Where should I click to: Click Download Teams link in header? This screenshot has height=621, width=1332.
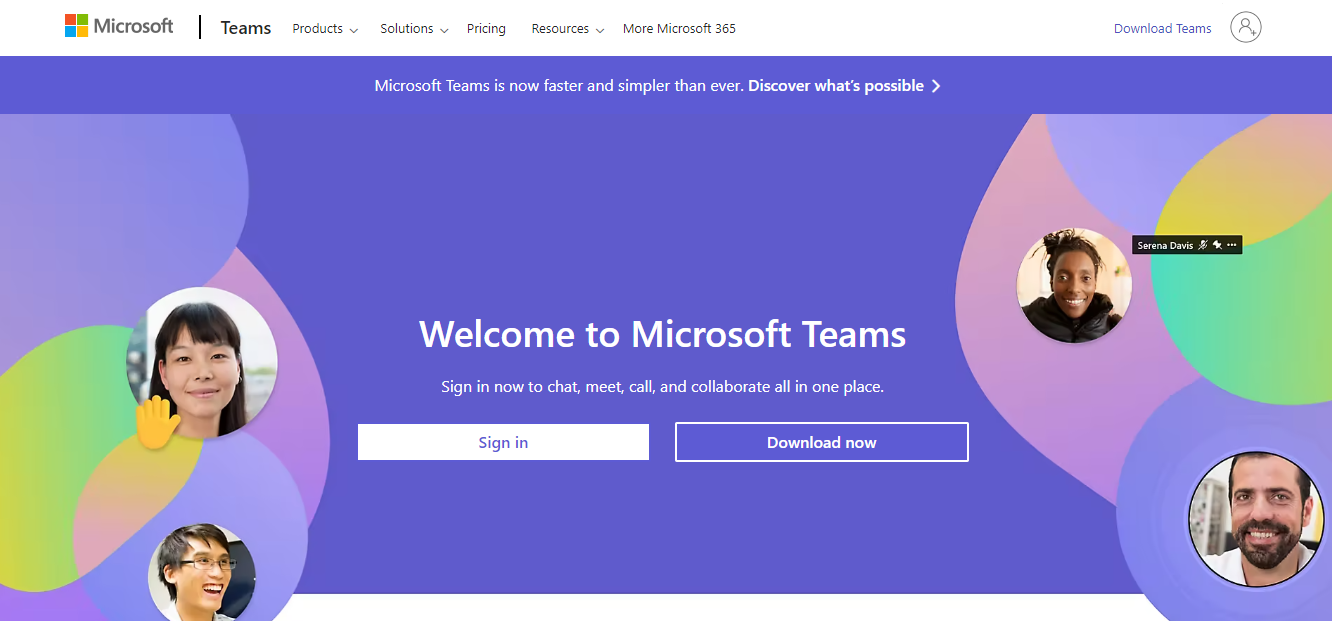click(1162, 29)
